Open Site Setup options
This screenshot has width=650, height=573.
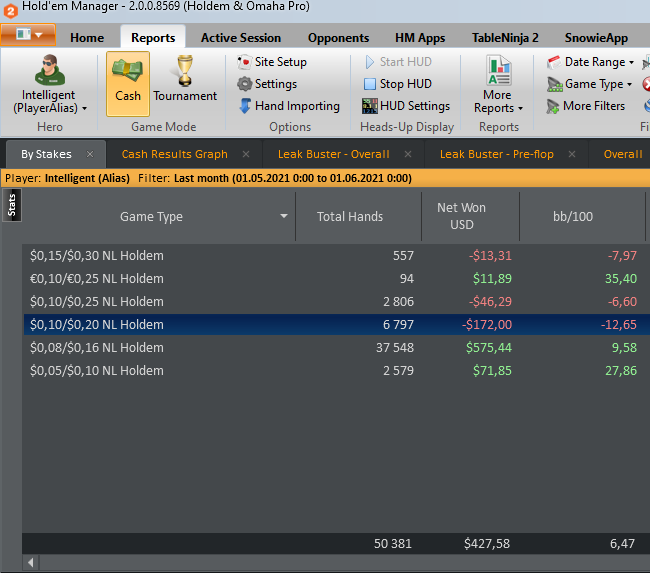point(272,62)
